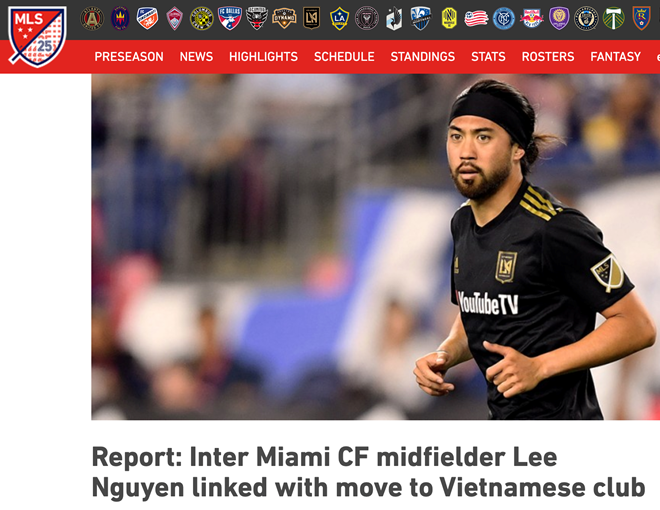
Task: Click the Inter Miami CF badge
Action: tap(367, 19)
